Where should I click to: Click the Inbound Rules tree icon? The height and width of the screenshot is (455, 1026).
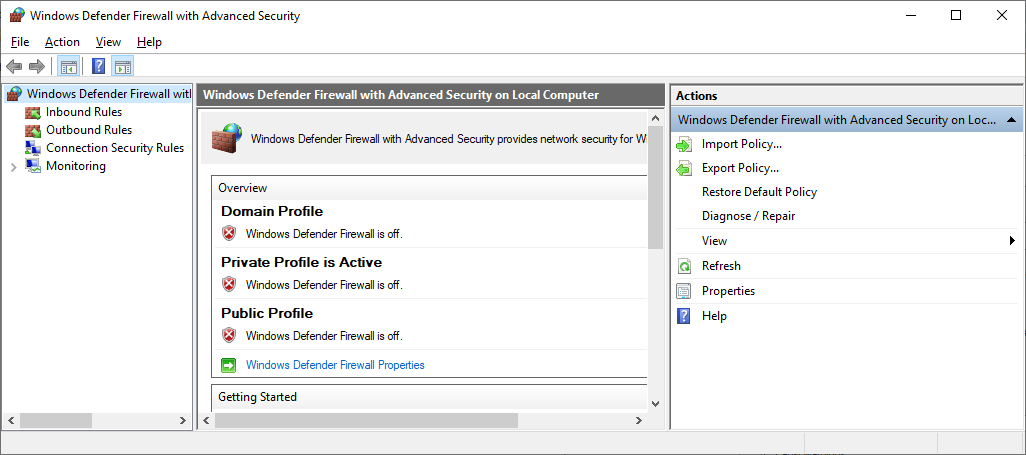33,113
